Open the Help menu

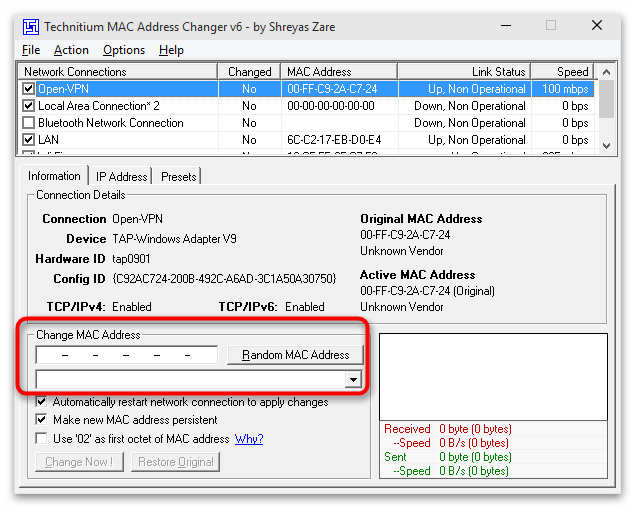click(x=171, y=50)
